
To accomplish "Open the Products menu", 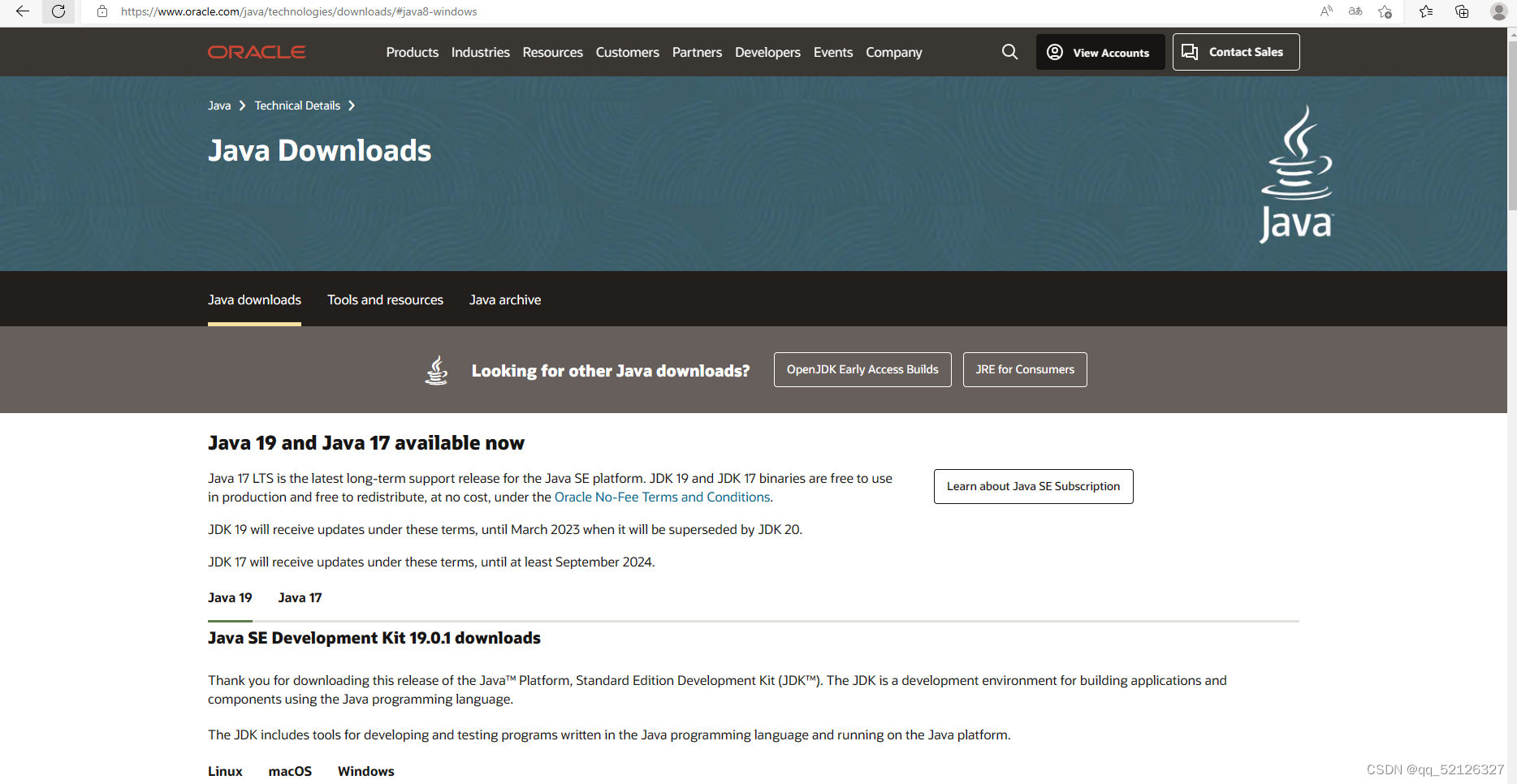I will coord(413,52).
